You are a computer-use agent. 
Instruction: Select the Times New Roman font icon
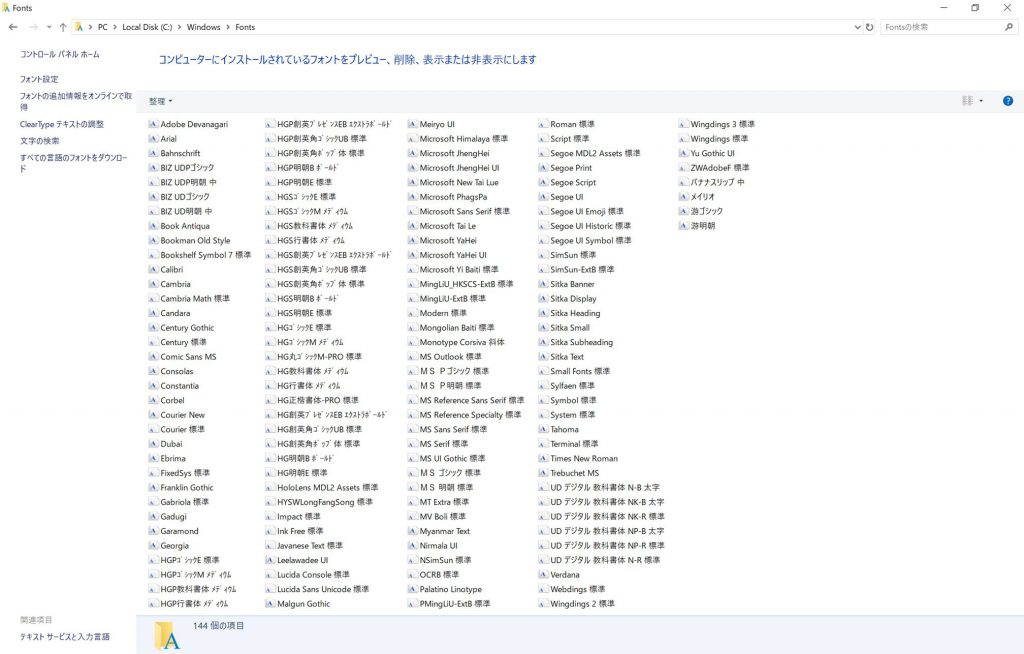pos(543,458)
